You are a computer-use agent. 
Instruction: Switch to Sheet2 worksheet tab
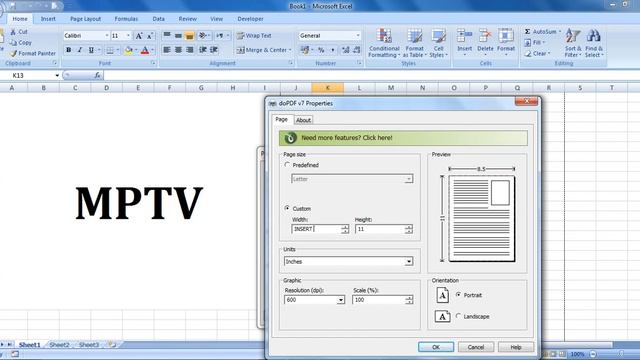tap(59, 345)
